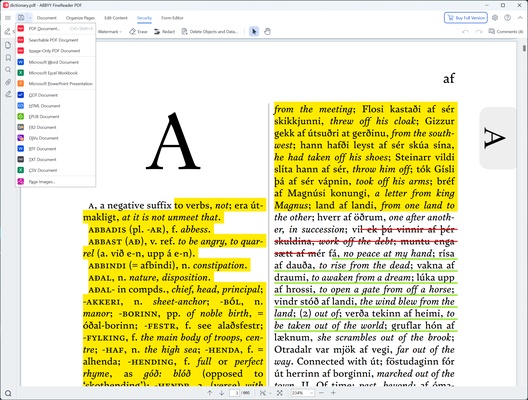Open the Search panel in sidebar
The height and width of the screenshot is (400, 528).
point(8,70)
